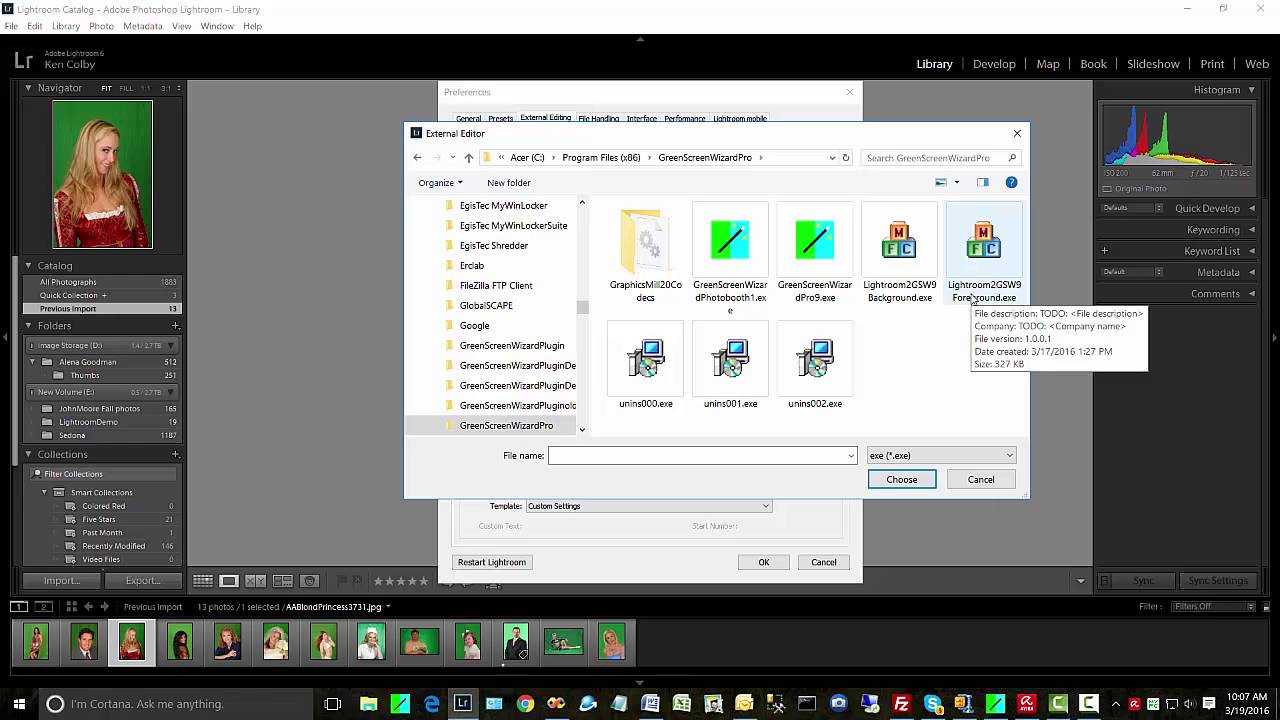Set Navigator zoom to FIT
This screenshot has width=1280, height=720.
pos(106,88)
